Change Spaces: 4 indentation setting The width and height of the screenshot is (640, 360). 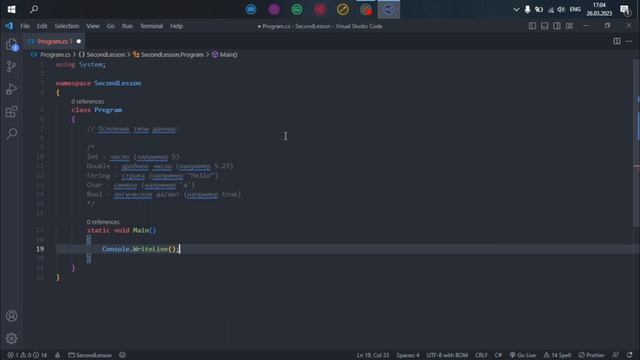tap(408, 355)
